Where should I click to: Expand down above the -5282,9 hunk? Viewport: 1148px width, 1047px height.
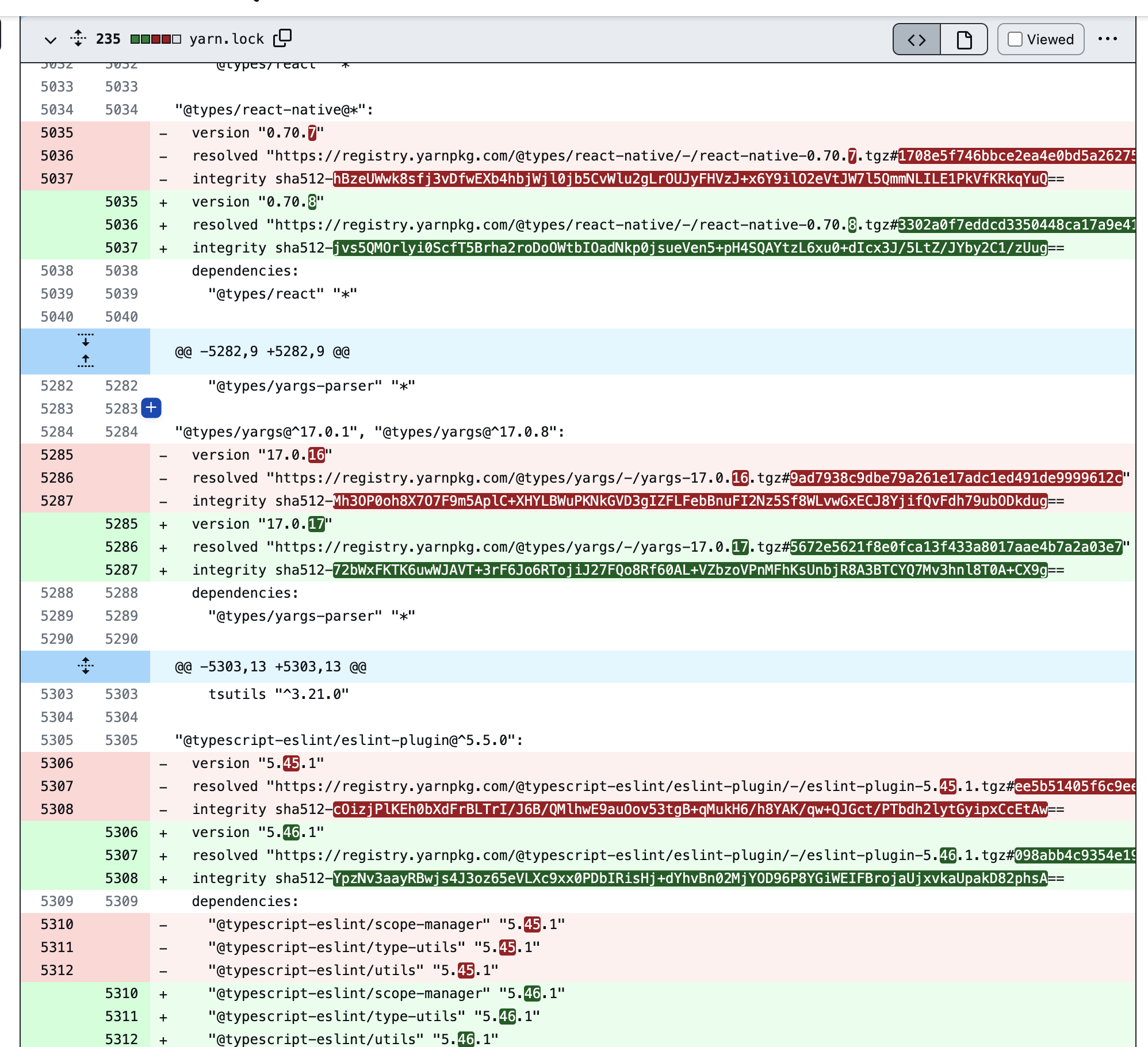86,339
